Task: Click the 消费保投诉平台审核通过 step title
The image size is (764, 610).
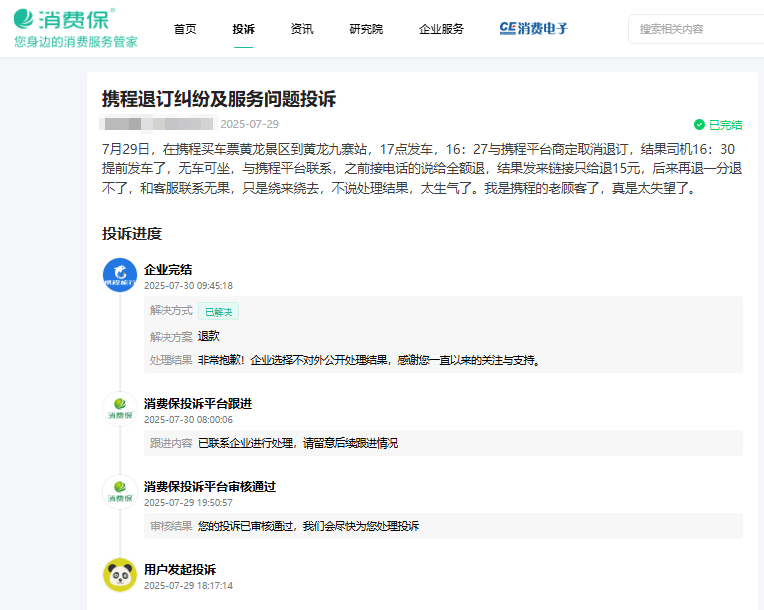Action: click(x=210, y=486)
